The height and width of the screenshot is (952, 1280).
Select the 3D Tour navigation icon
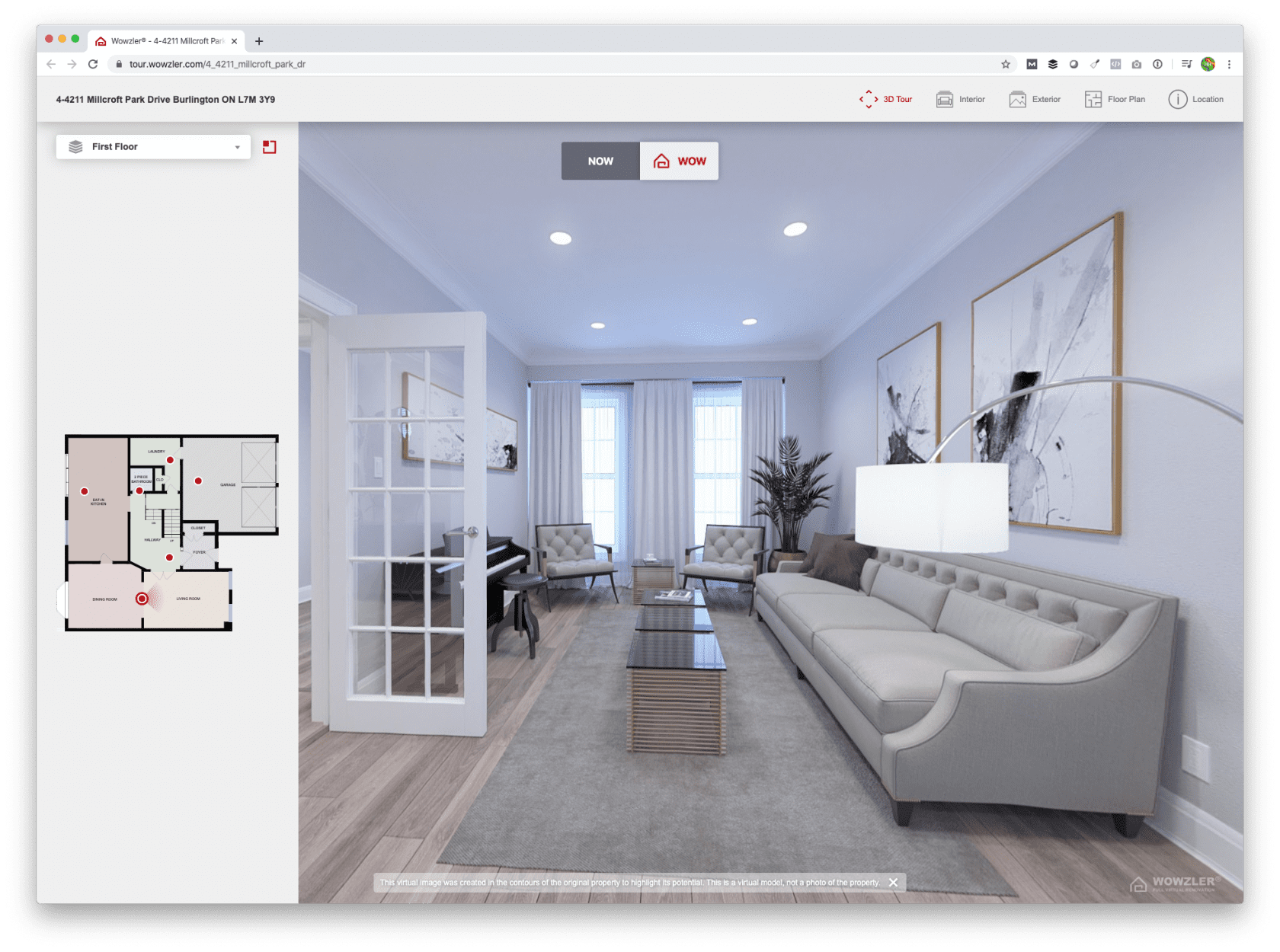click(x=869, y=99)
